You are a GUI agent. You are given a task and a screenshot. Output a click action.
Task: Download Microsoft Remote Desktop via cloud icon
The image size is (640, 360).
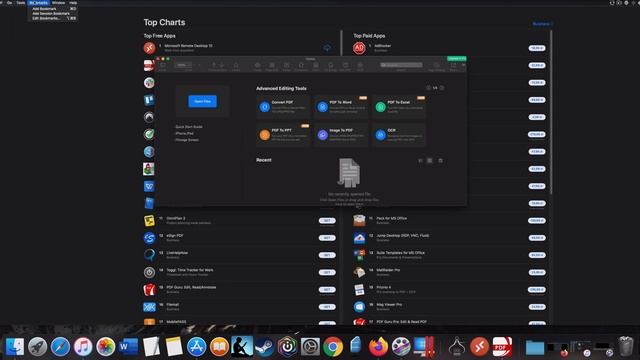[327, 48]
